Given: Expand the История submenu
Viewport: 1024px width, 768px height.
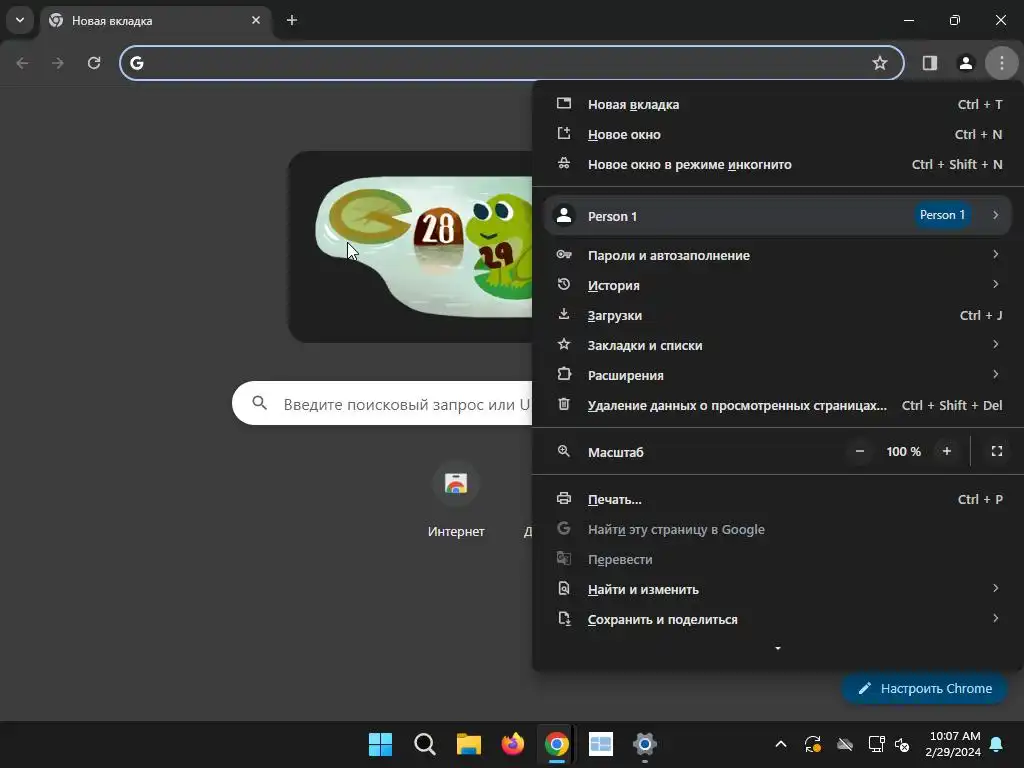Looking at the screenshot, I should pyautogui.click(x=778, y=285).
